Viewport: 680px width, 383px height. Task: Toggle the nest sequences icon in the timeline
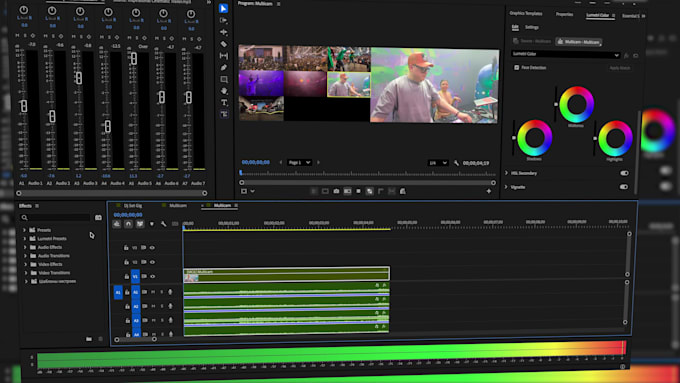pos(117,224)
